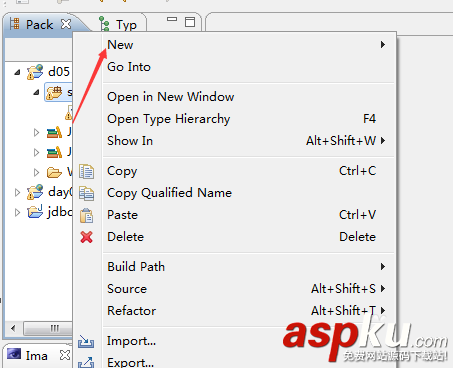Viewport: 453px width, 368px height.
Task: Select the d05 project
Action: (x=59, y=72)
